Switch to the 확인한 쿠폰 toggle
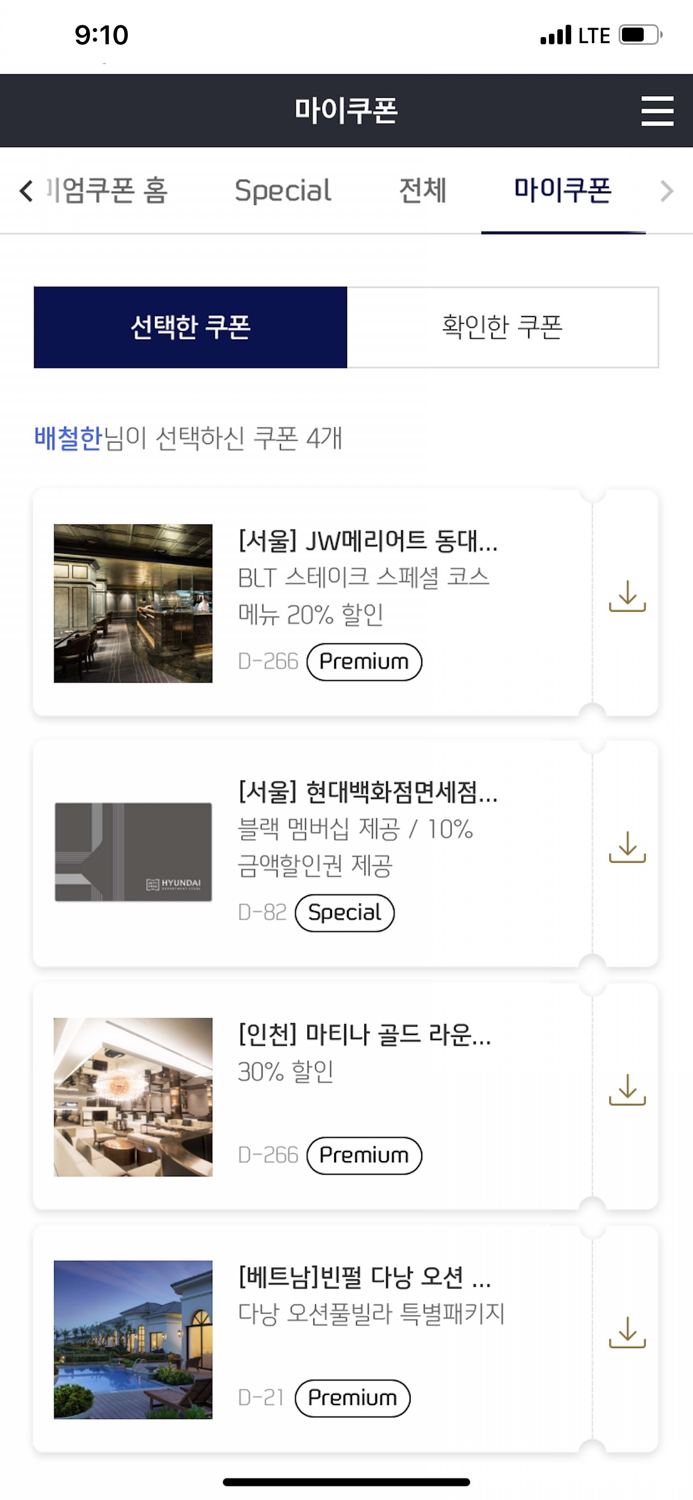693x1500 pixels. point(503,327)
